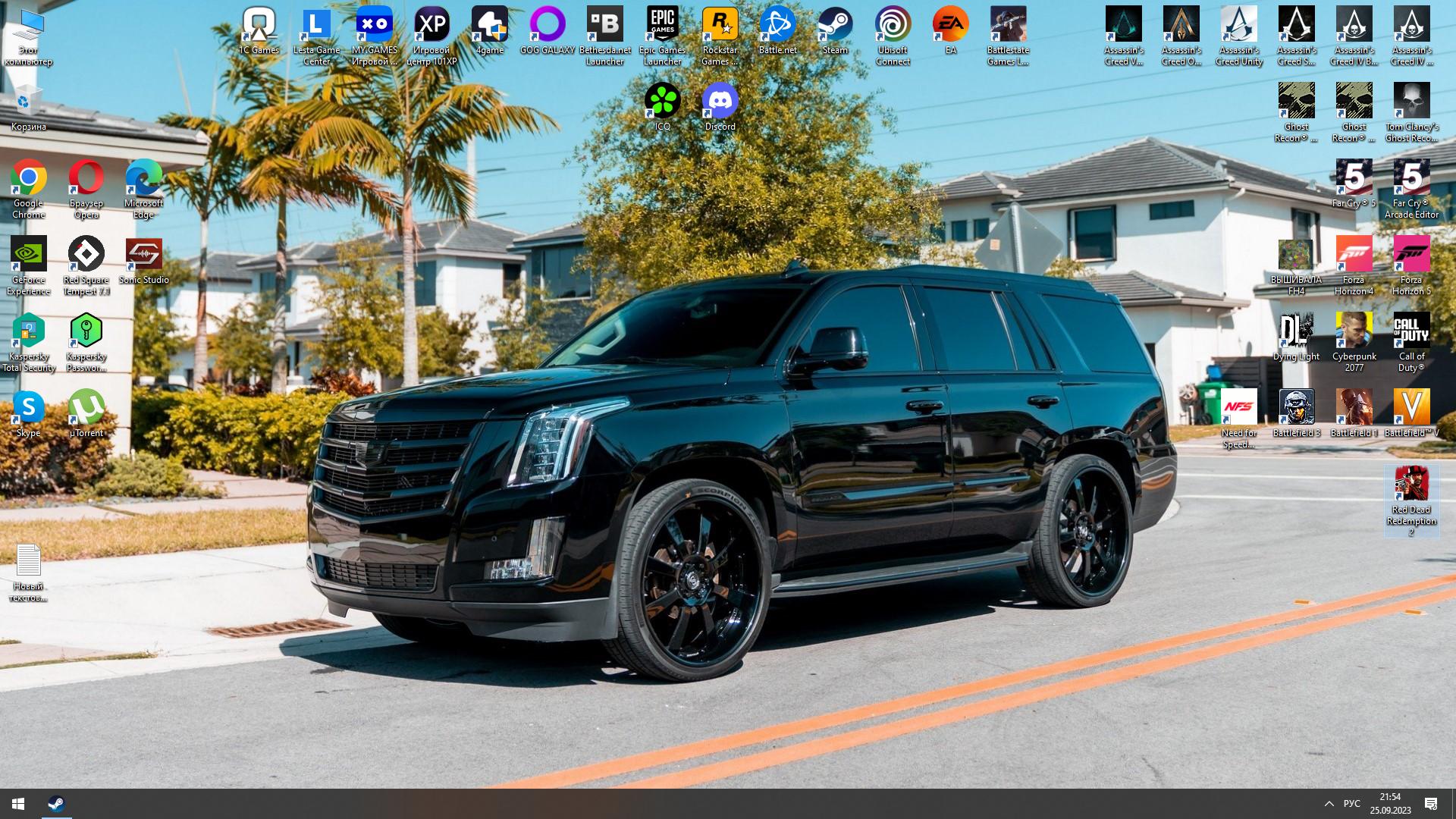The image size is (1456, 819).
Task: Click the Google Chrome shortcut
Action: (28, 178)
